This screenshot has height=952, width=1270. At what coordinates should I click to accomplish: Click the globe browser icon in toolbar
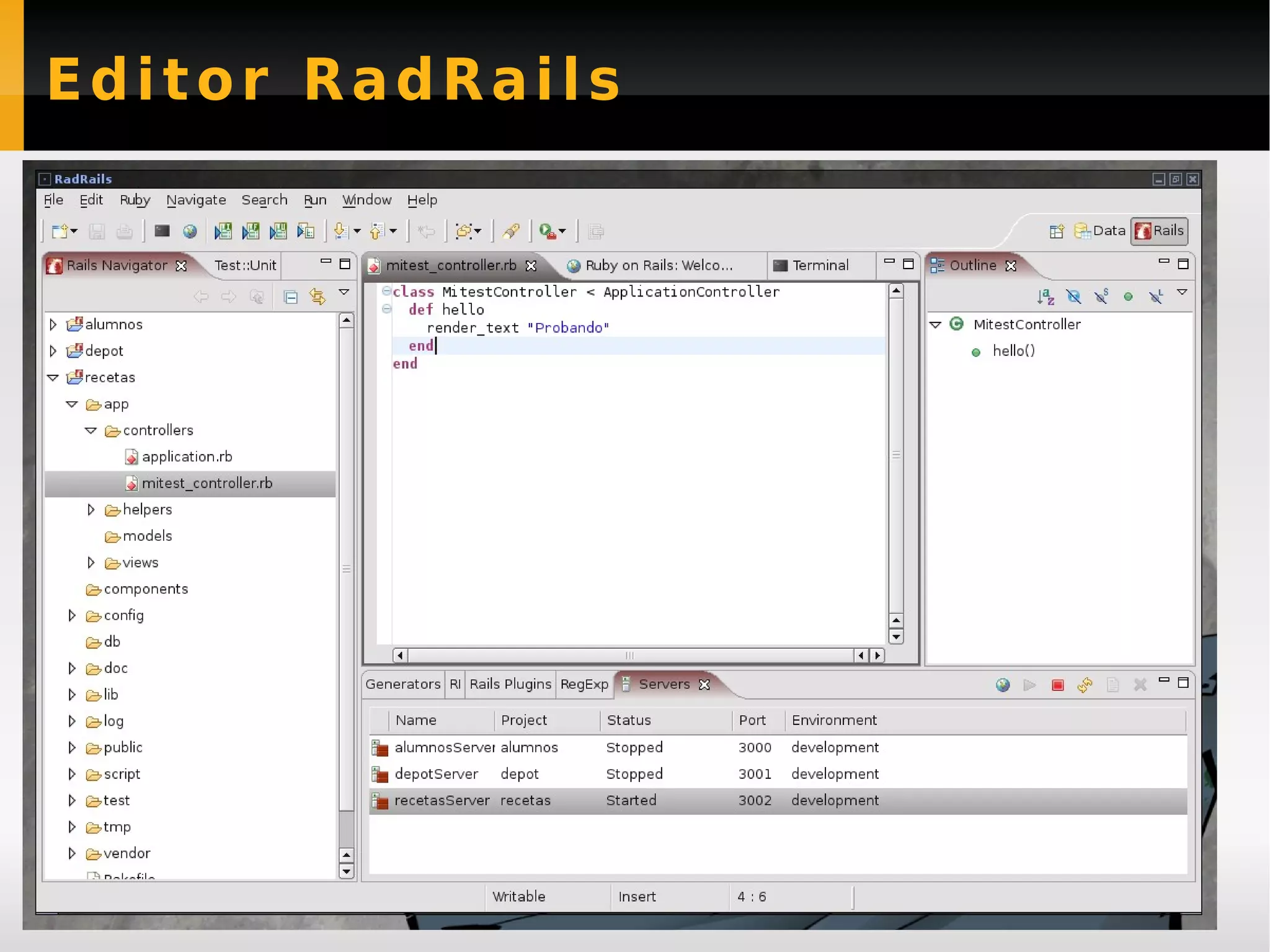coord(190,231)
